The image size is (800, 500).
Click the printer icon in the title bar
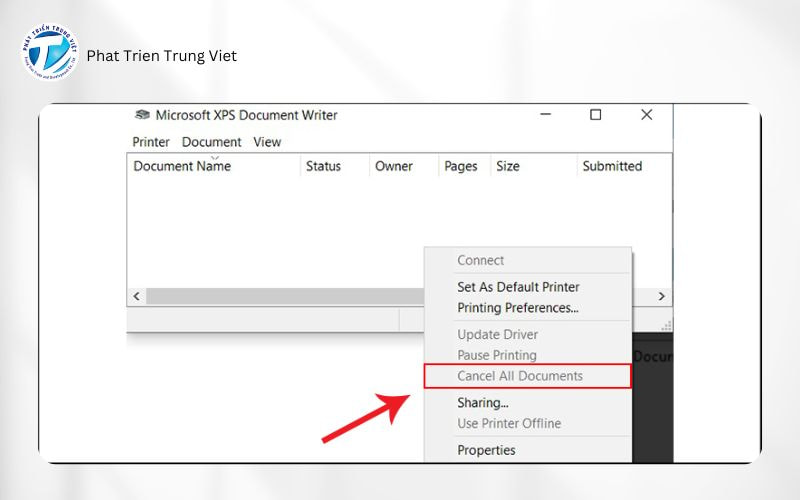point(142,115)
